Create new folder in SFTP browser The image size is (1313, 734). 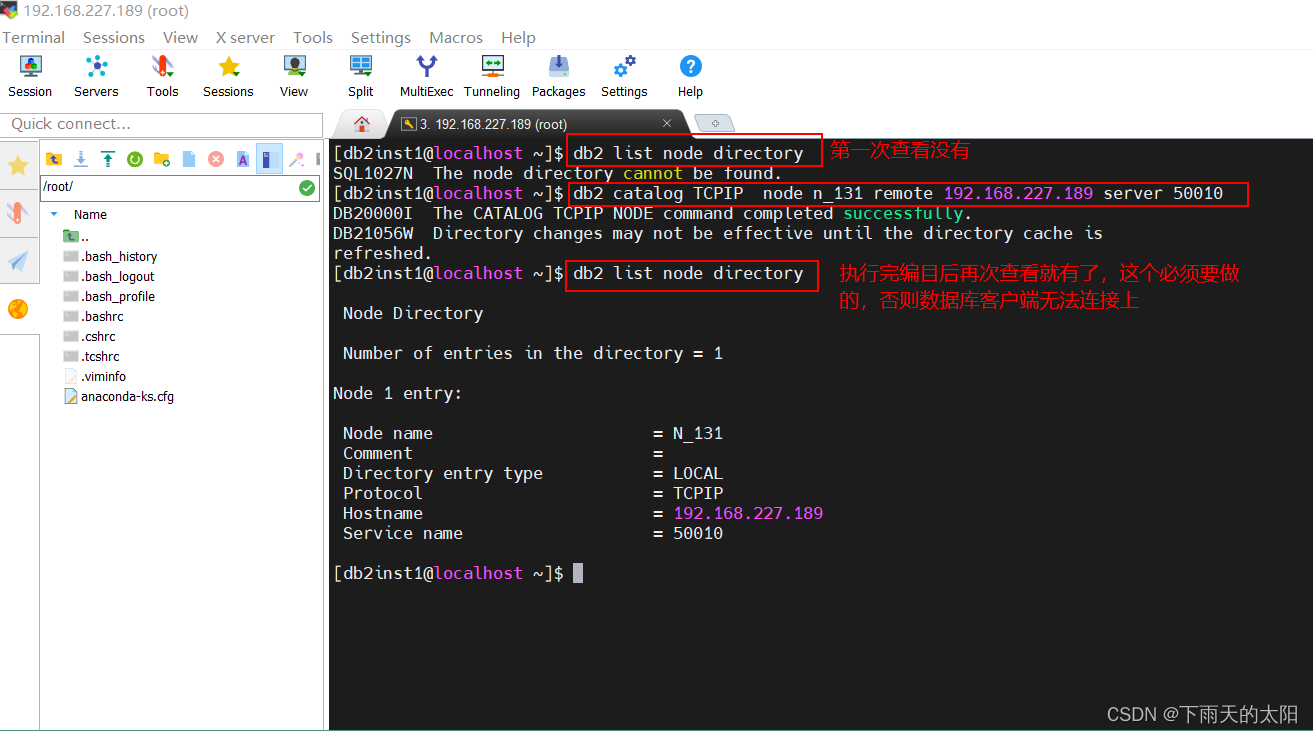(x=162, y=159)
